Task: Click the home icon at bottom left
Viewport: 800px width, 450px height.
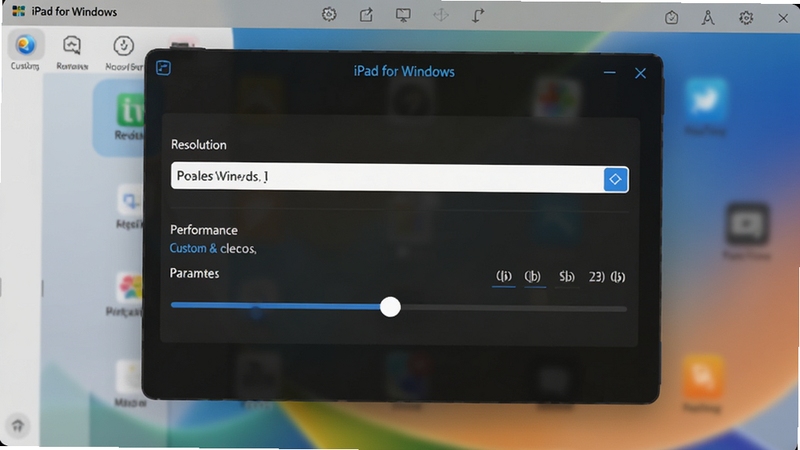Action: click(18, 425)
